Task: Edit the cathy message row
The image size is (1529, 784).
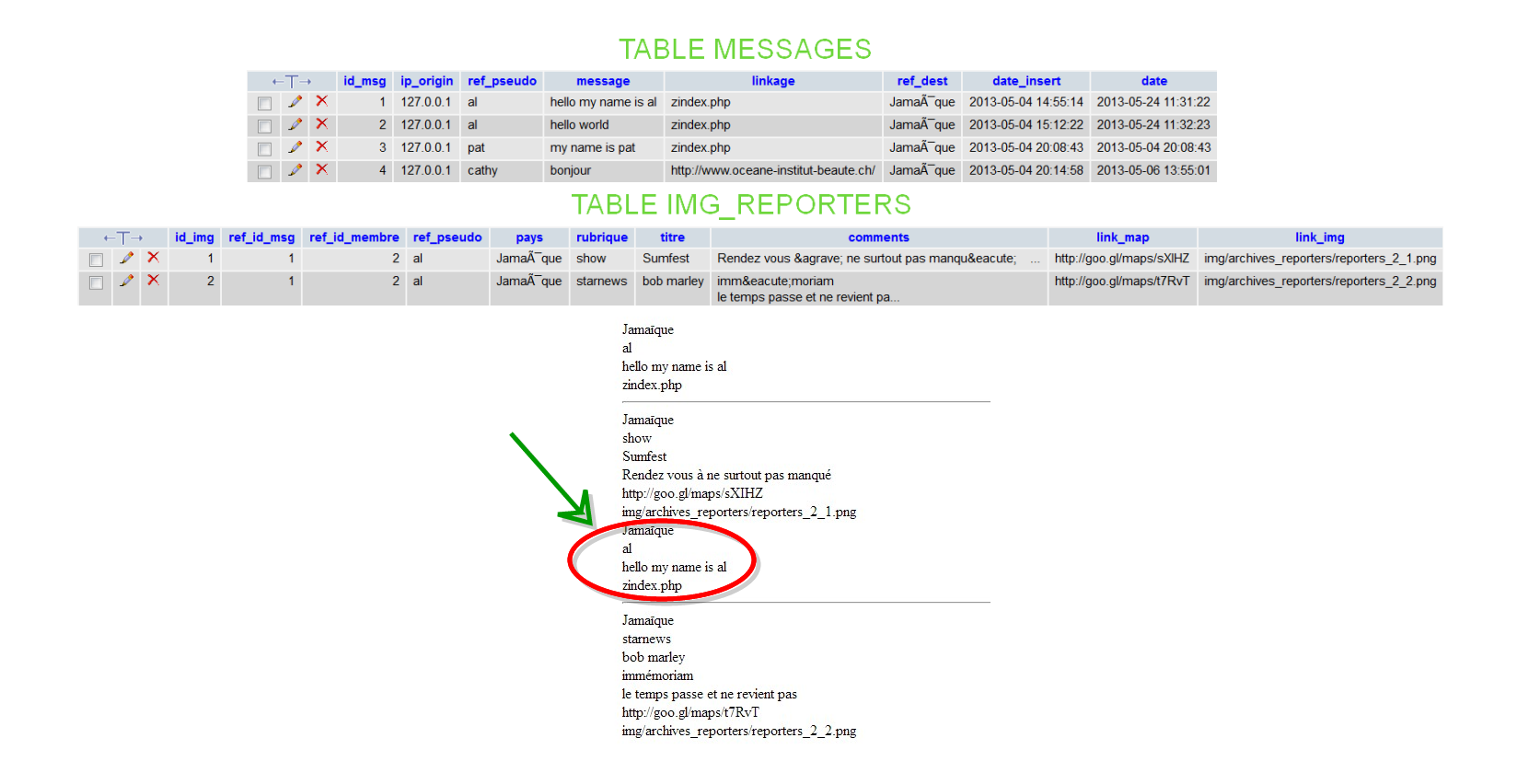Action: [x=295, y=170]
